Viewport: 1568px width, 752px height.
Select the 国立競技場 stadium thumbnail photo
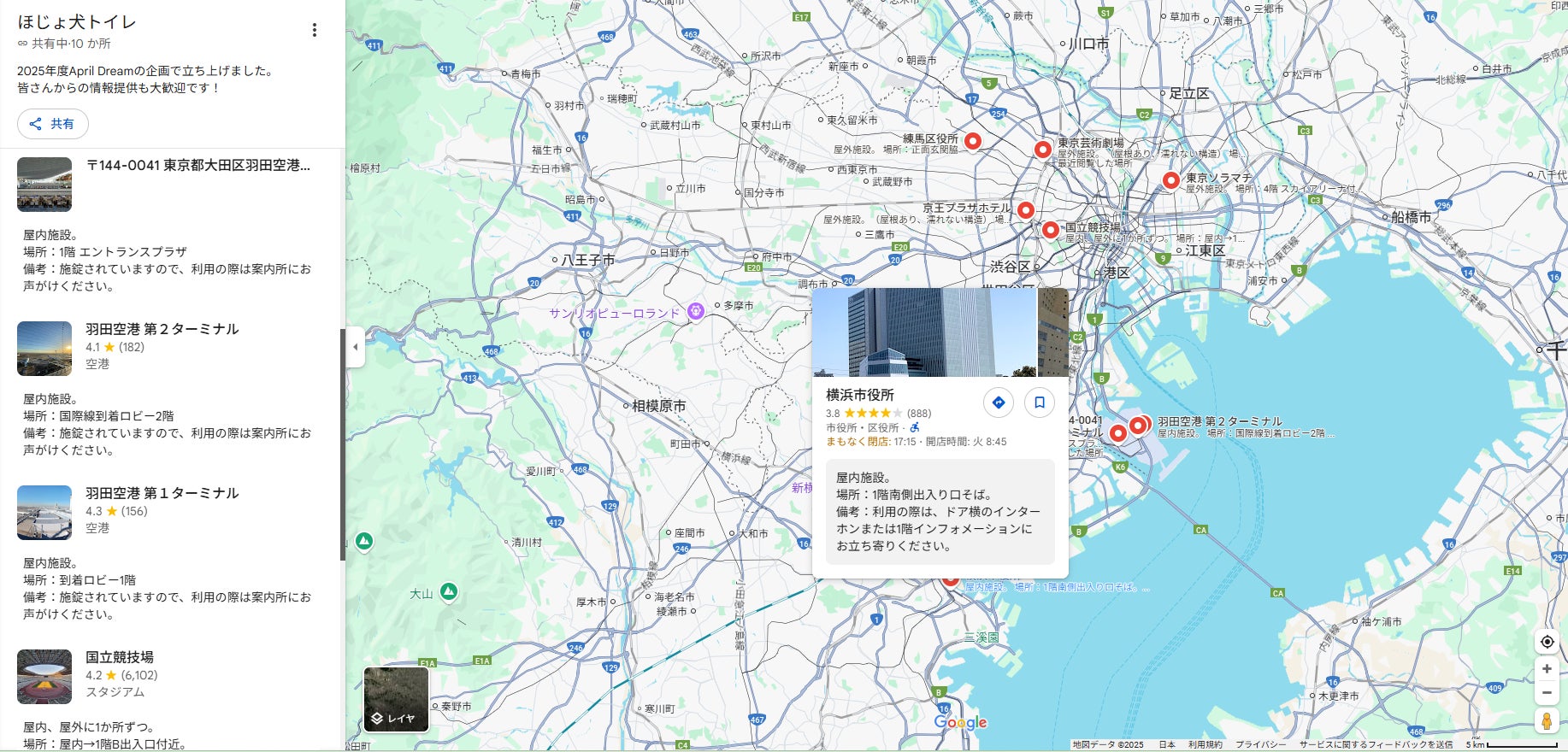click(x=44, y=677)
